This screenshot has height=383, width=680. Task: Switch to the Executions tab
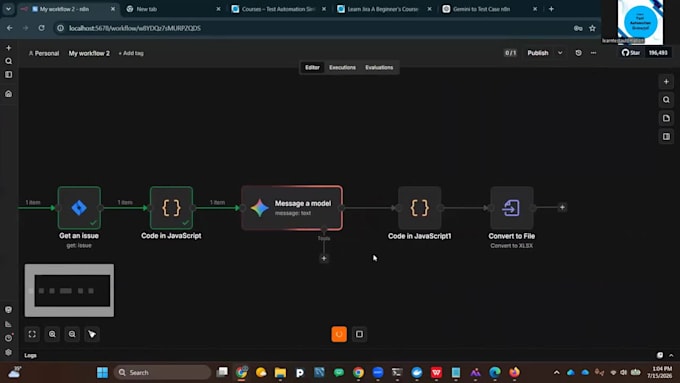pyautogui.click(x=342, y=67)
